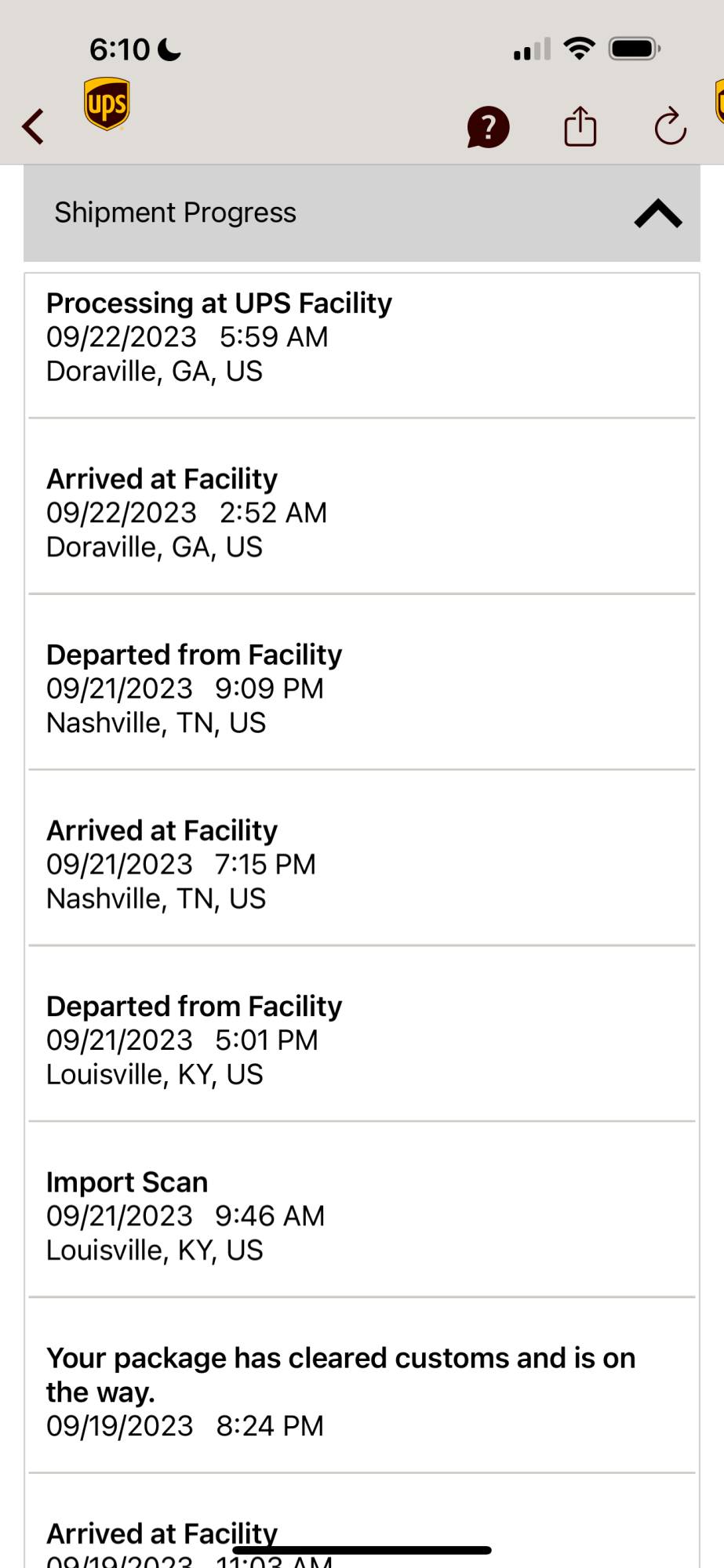Viewport: 724px width, 1568px height.
Task: Tap the 6:10 clock in status bar
Action: click(119, 49)
